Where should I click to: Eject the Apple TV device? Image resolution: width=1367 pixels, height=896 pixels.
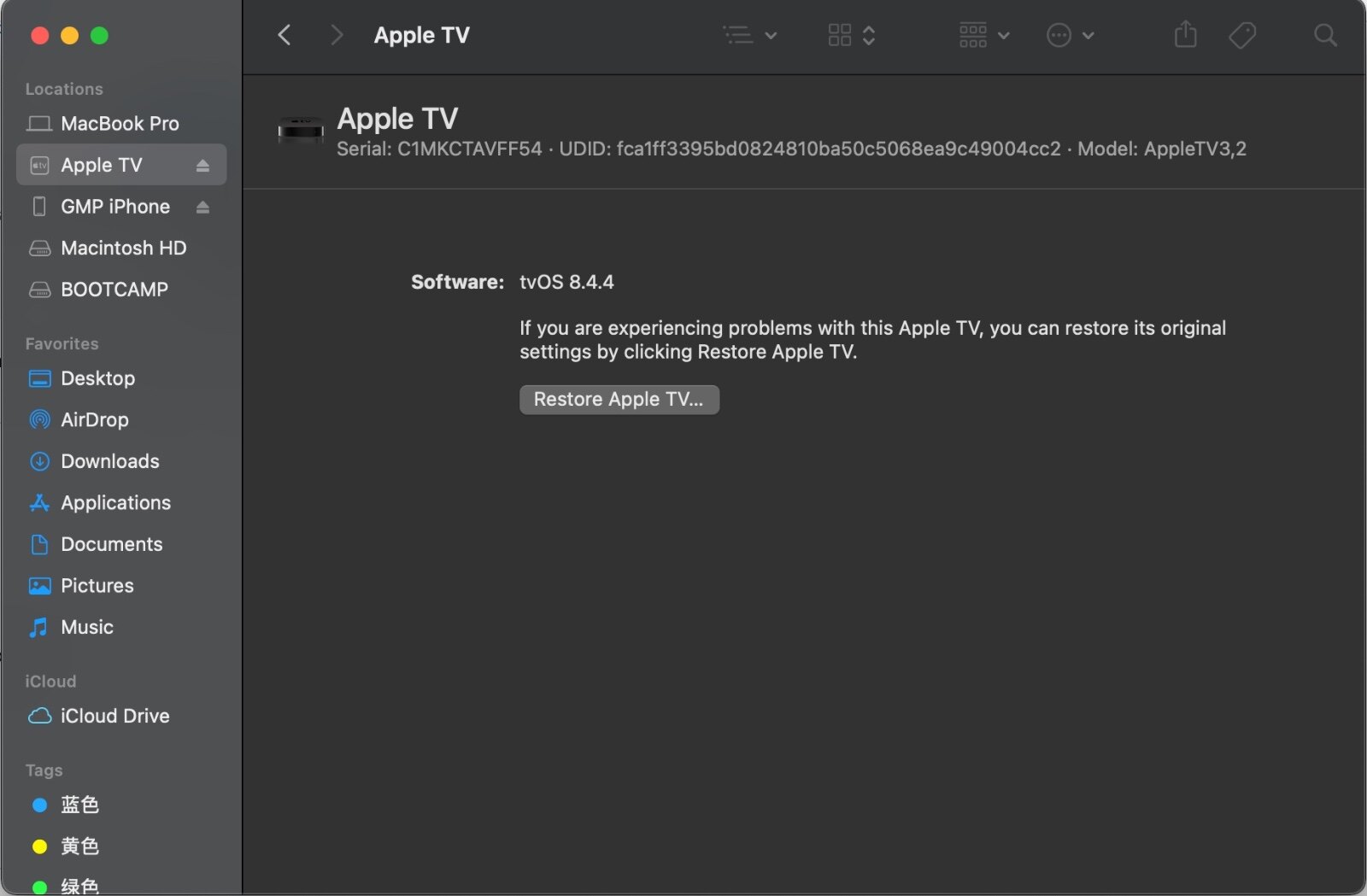202,166
